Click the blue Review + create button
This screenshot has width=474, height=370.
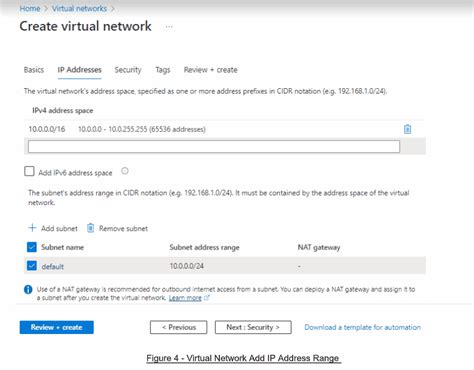pyautogui.click(x=57, y=327)
